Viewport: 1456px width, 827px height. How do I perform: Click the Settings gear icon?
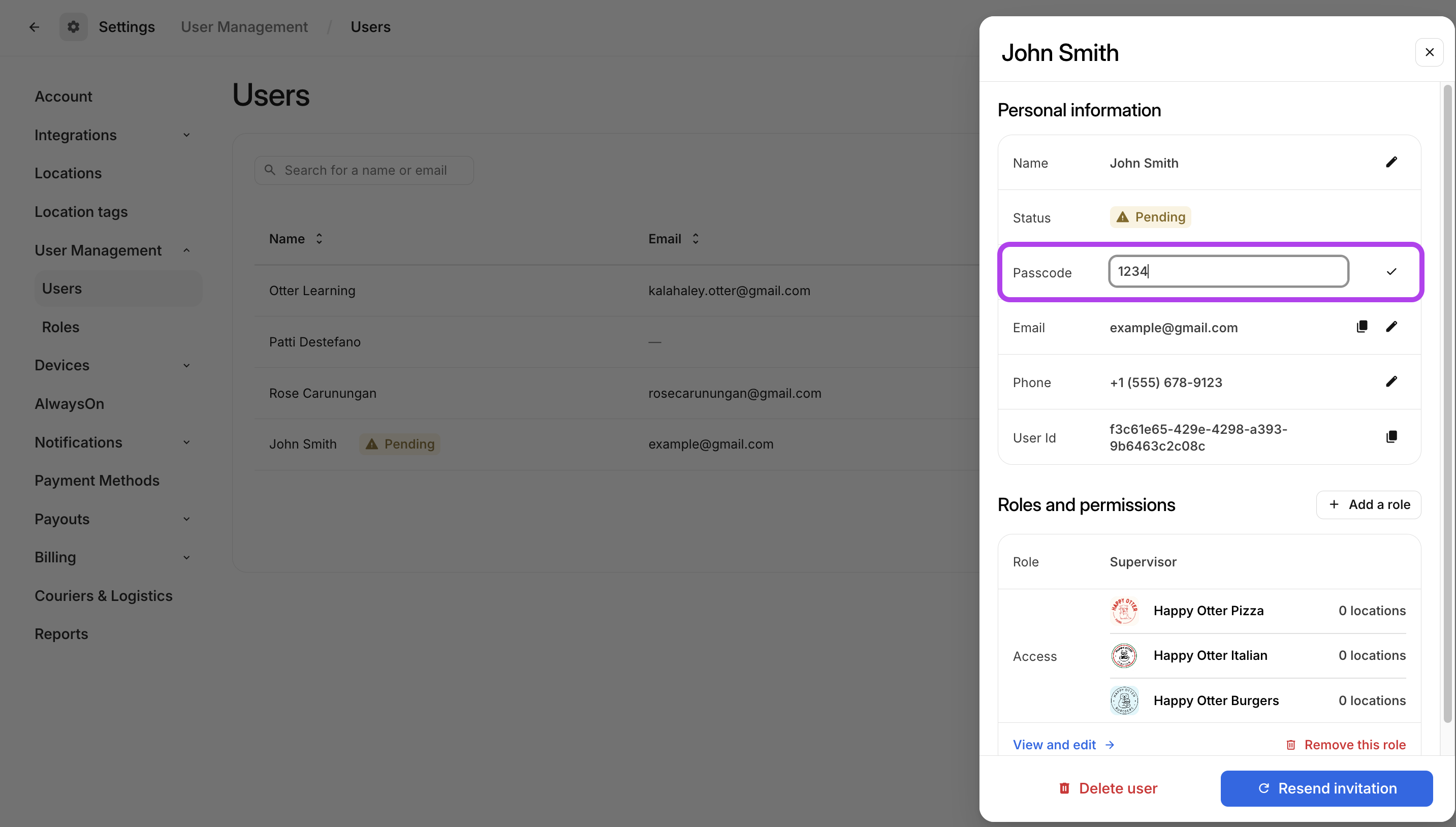(x=73, y=27)
